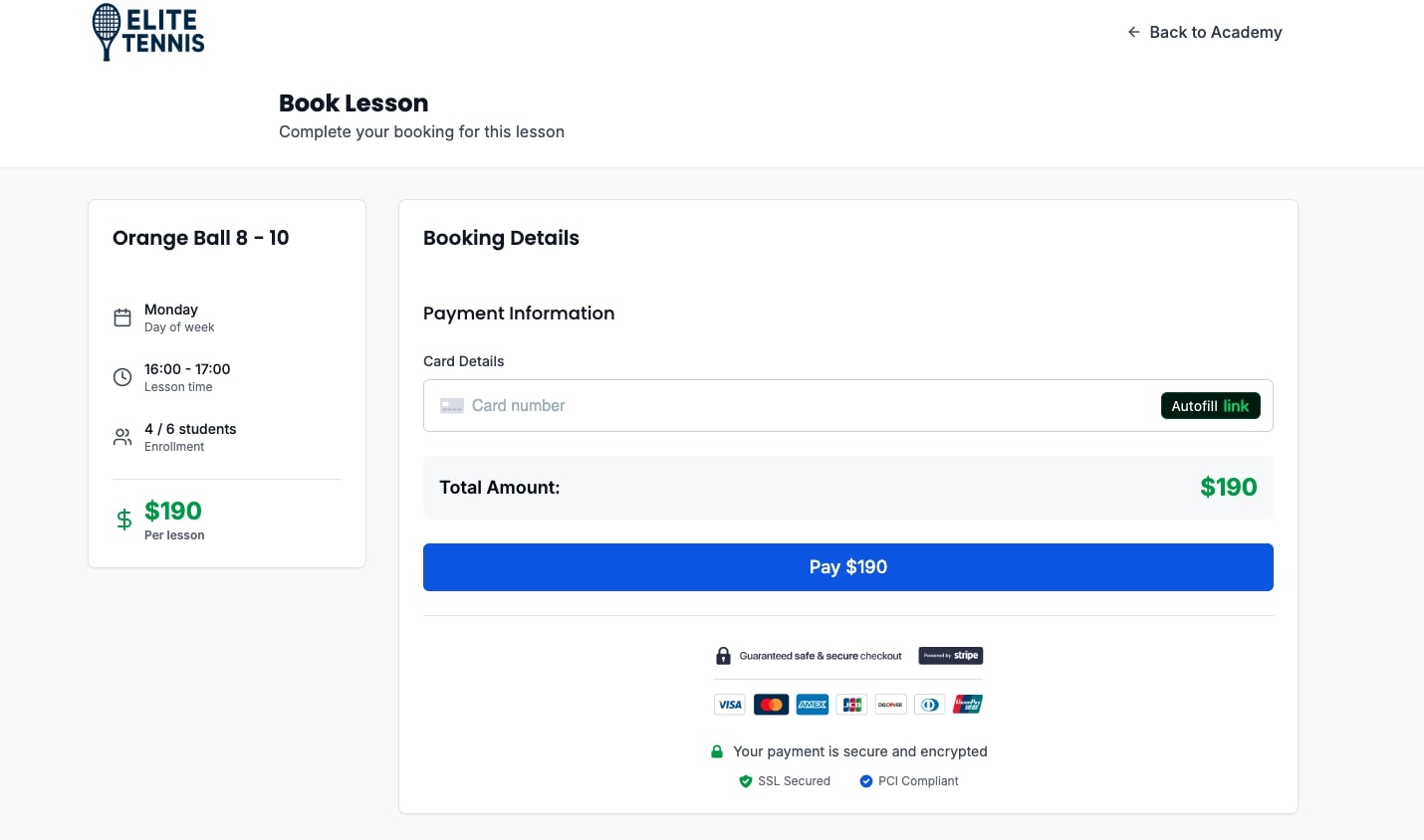This screenshot has height=840, width=1424.
Task: Click the Powered by Stripe badge
Action: point(950,655)
